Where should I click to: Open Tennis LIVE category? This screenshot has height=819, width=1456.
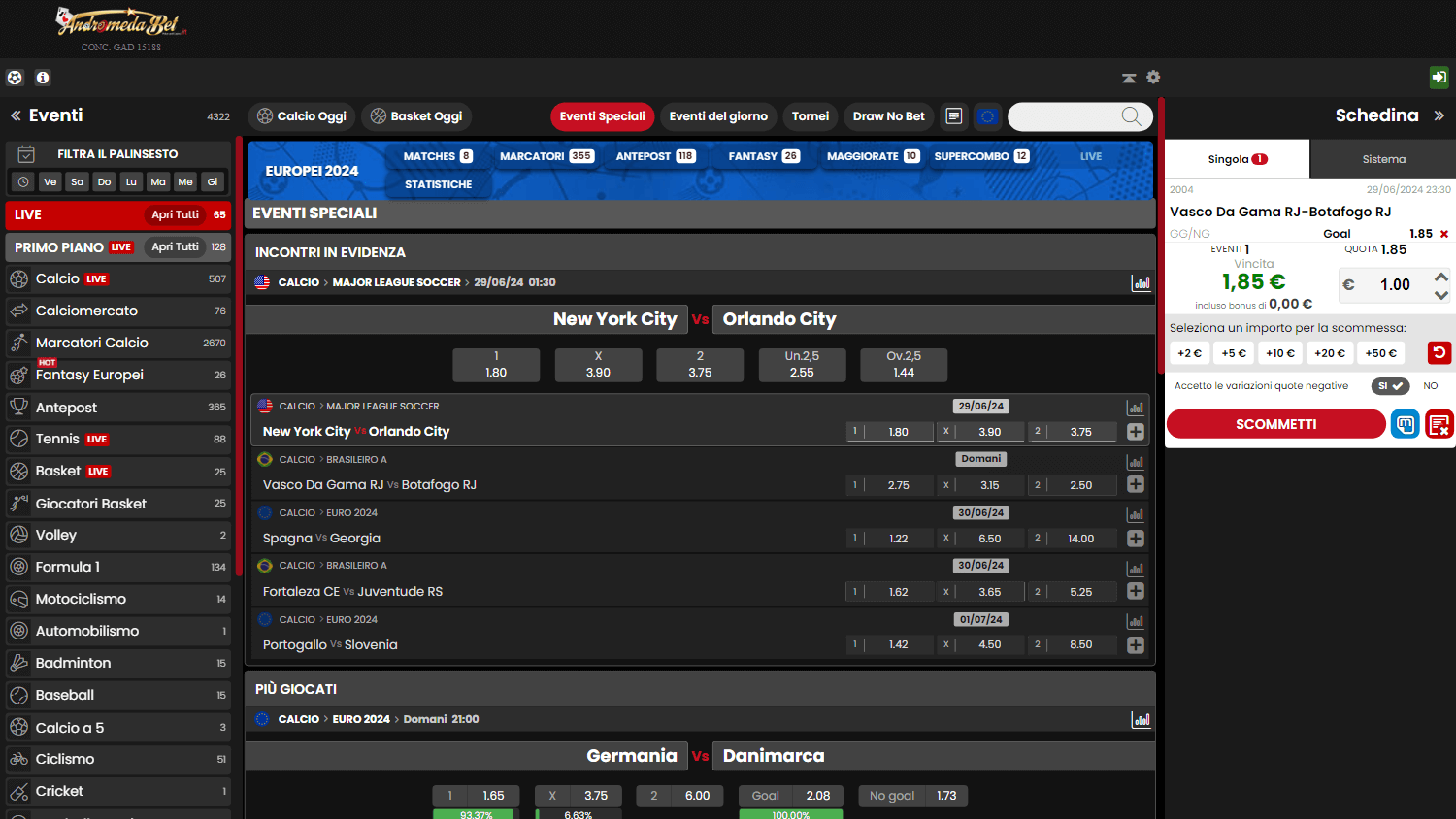coord(118,440)
